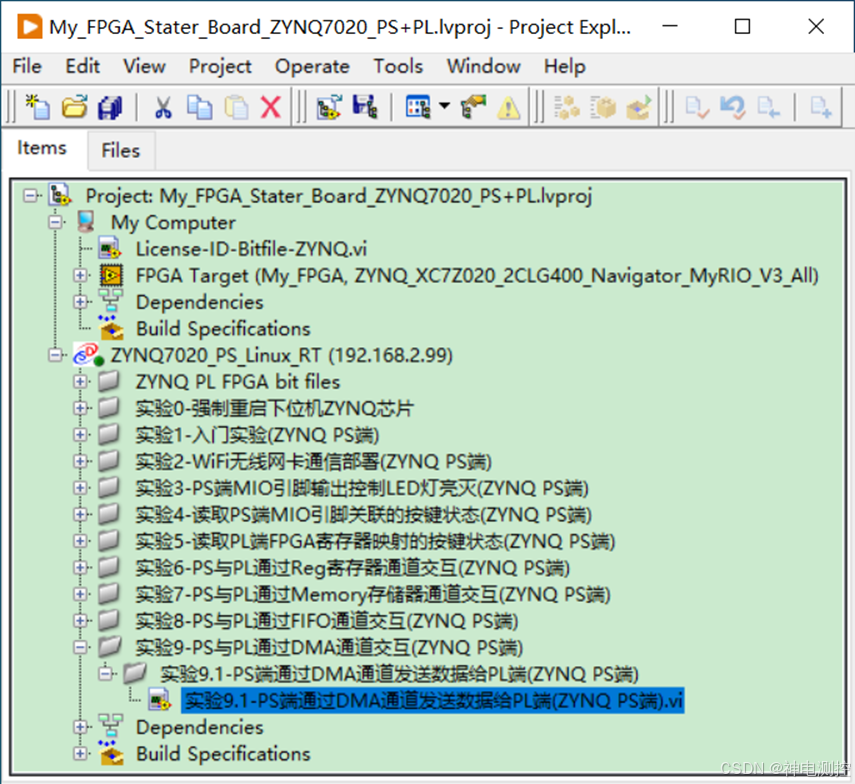The height and width of the screenshot is (784, 855).
Task: Expand Build Specifications under ZYNQ7020 target
Action: [80, 754]
